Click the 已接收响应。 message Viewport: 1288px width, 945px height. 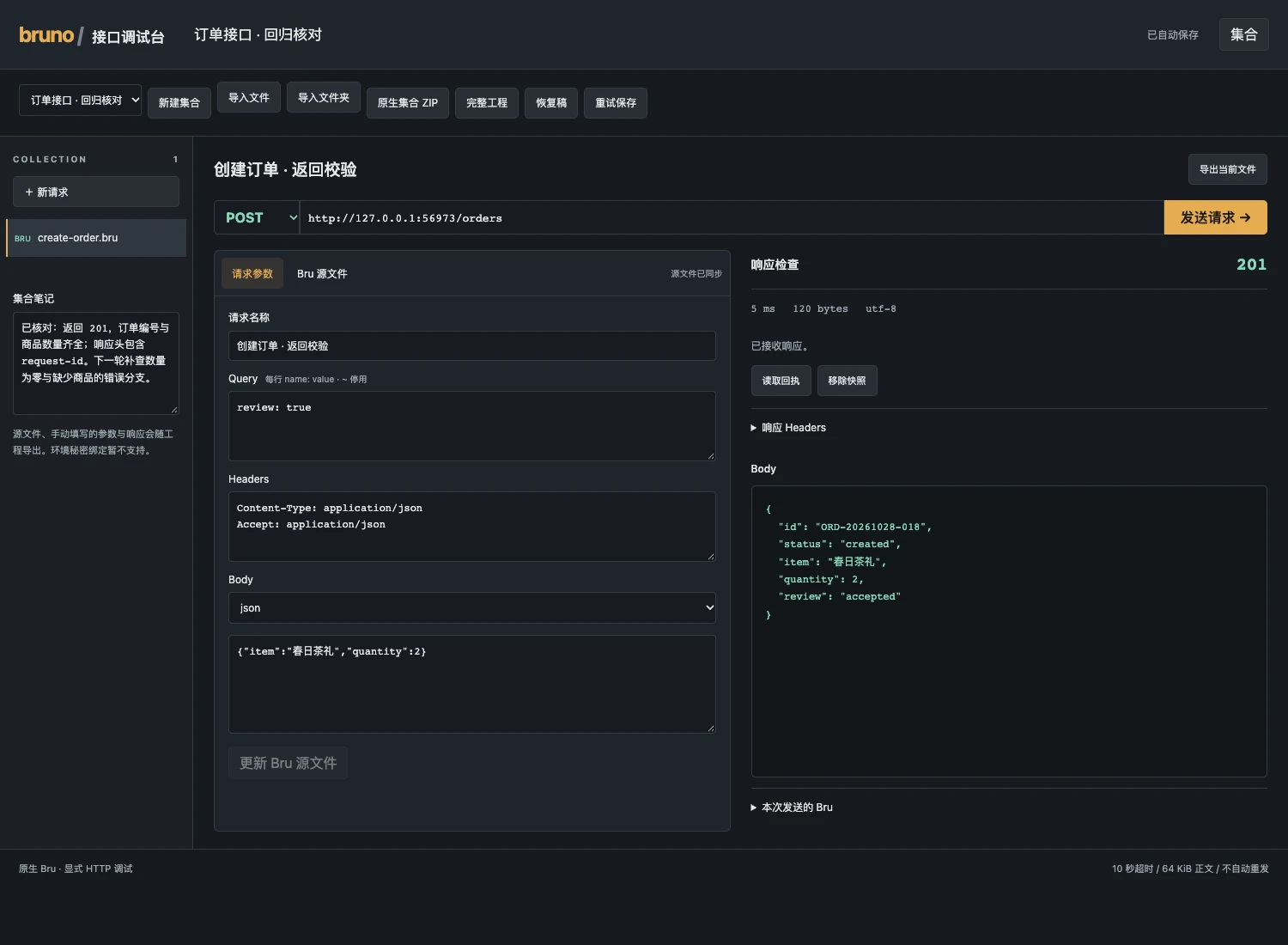[x=780, y=346]
